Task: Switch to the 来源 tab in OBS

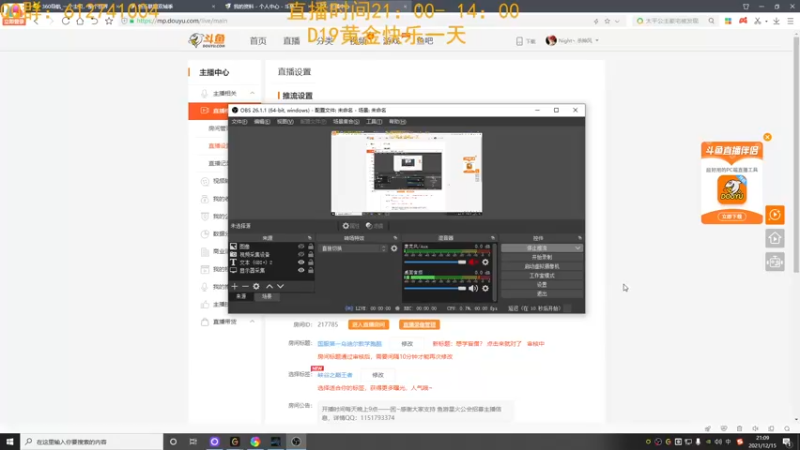Action: pyautogui.click(x=241, y=296)
